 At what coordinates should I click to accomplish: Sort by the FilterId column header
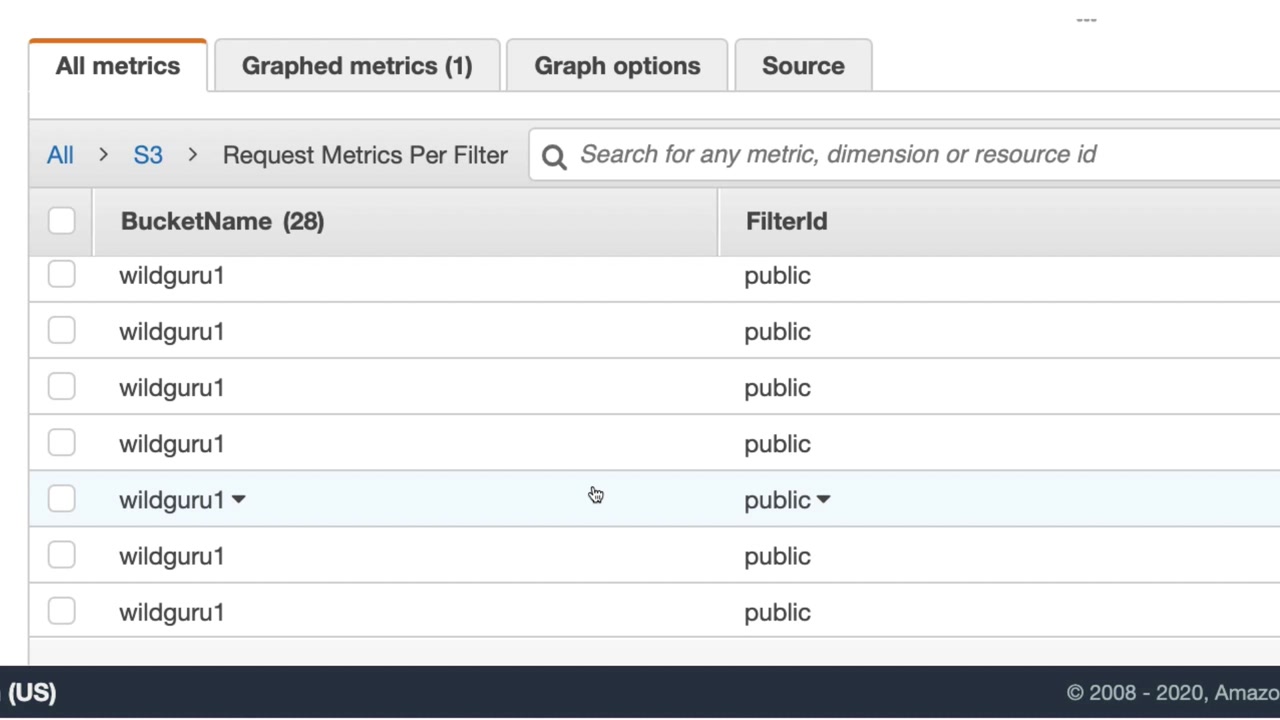(x=786, y=221)
